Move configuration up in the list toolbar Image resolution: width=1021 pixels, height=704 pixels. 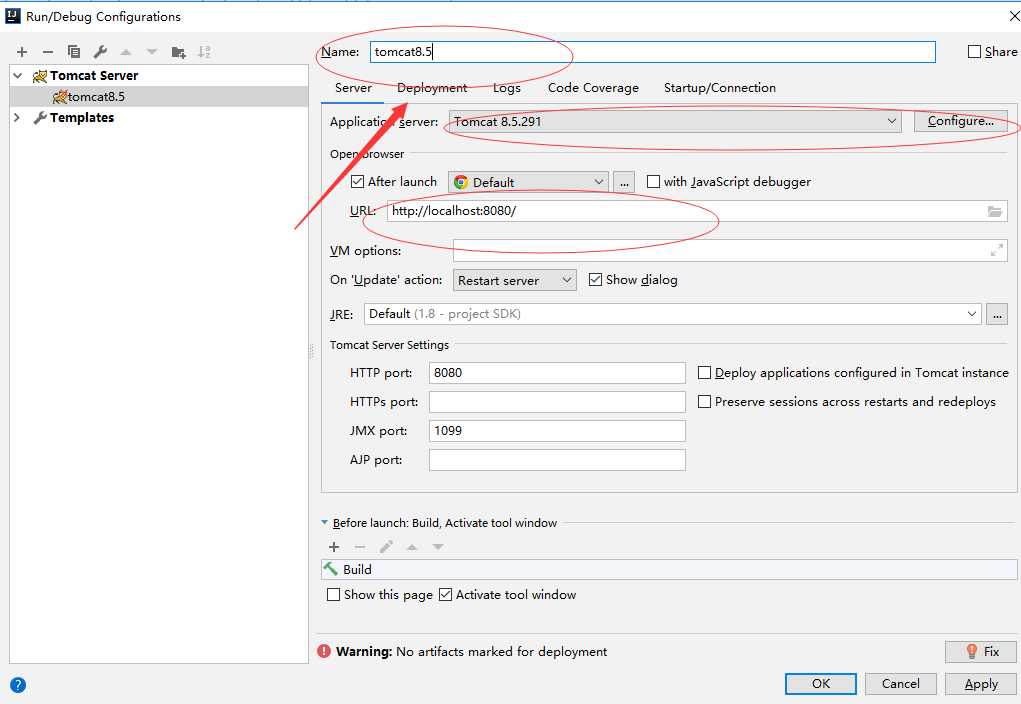pos(126,52)
